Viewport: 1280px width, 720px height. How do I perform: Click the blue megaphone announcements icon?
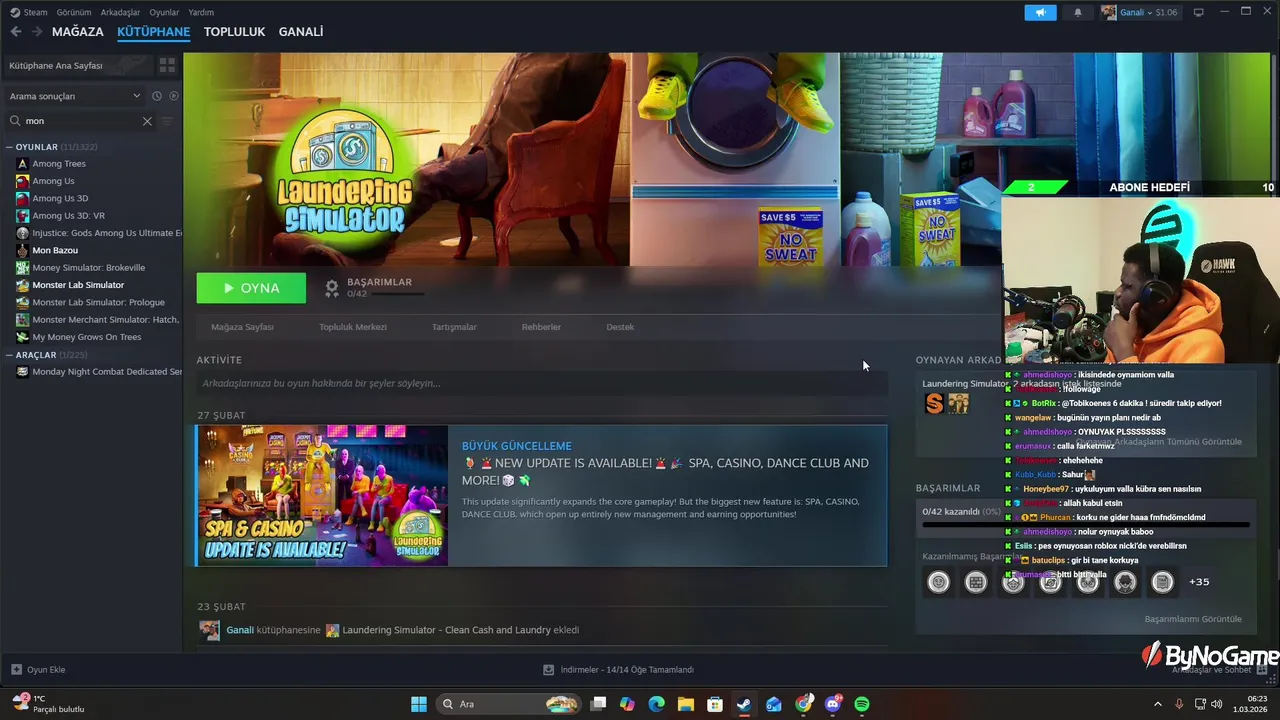click(x=1040, y=12)
